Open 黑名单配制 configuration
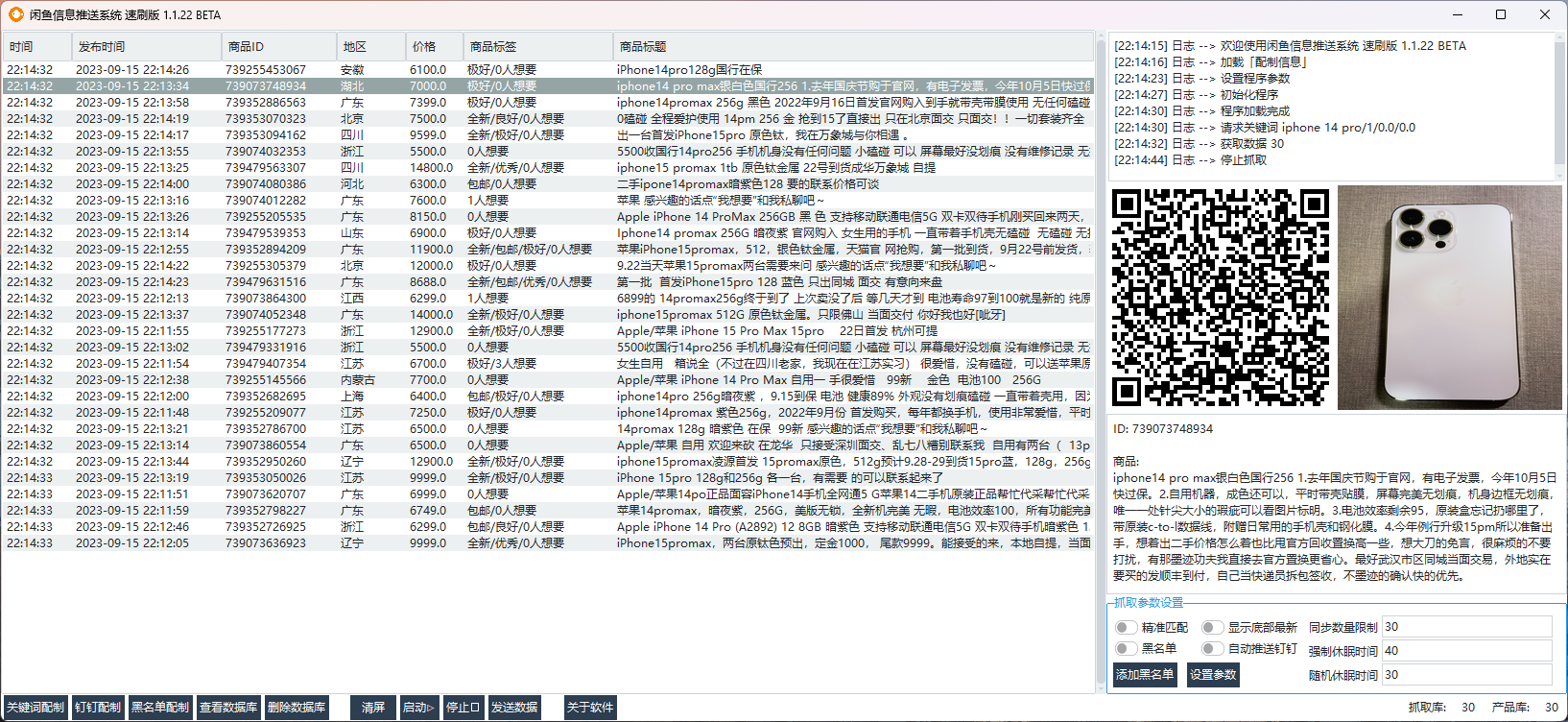The height and width of the screenshot is (722, 1568). (x=160, y=708)
